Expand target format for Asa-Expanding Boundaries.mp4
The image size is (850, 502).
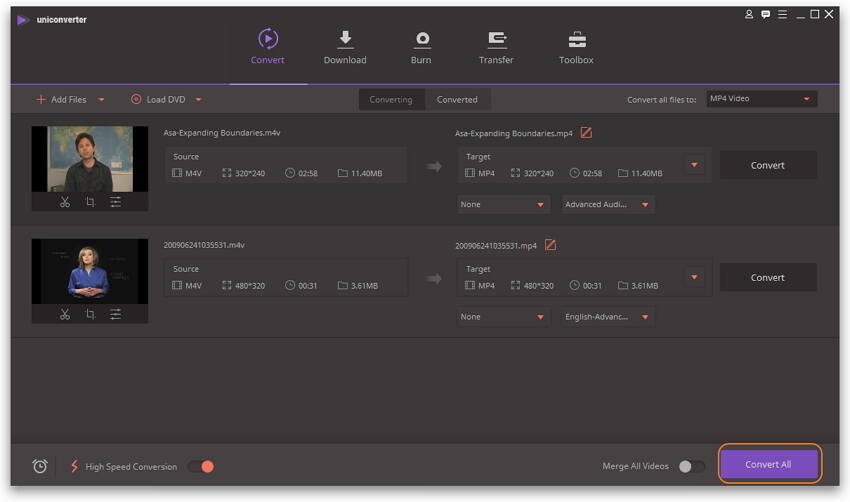coord(694,165)
